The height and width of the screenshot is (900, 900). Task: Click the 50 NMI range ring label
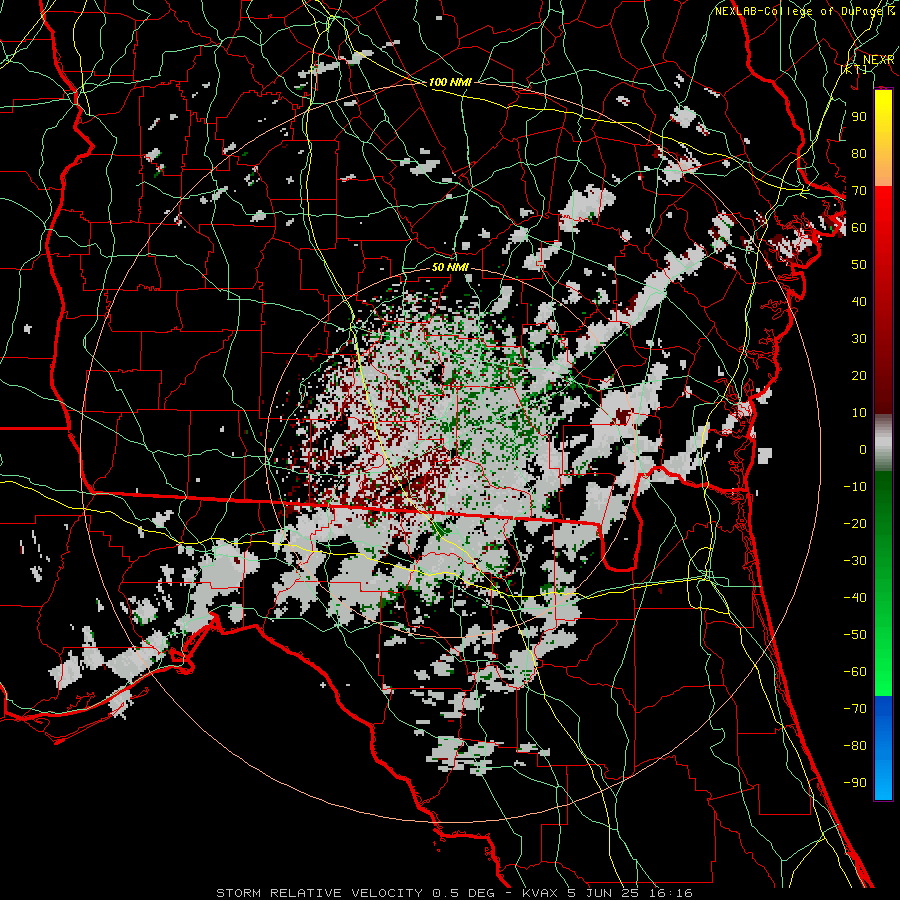pyautogui.click(x=450, y=267)
